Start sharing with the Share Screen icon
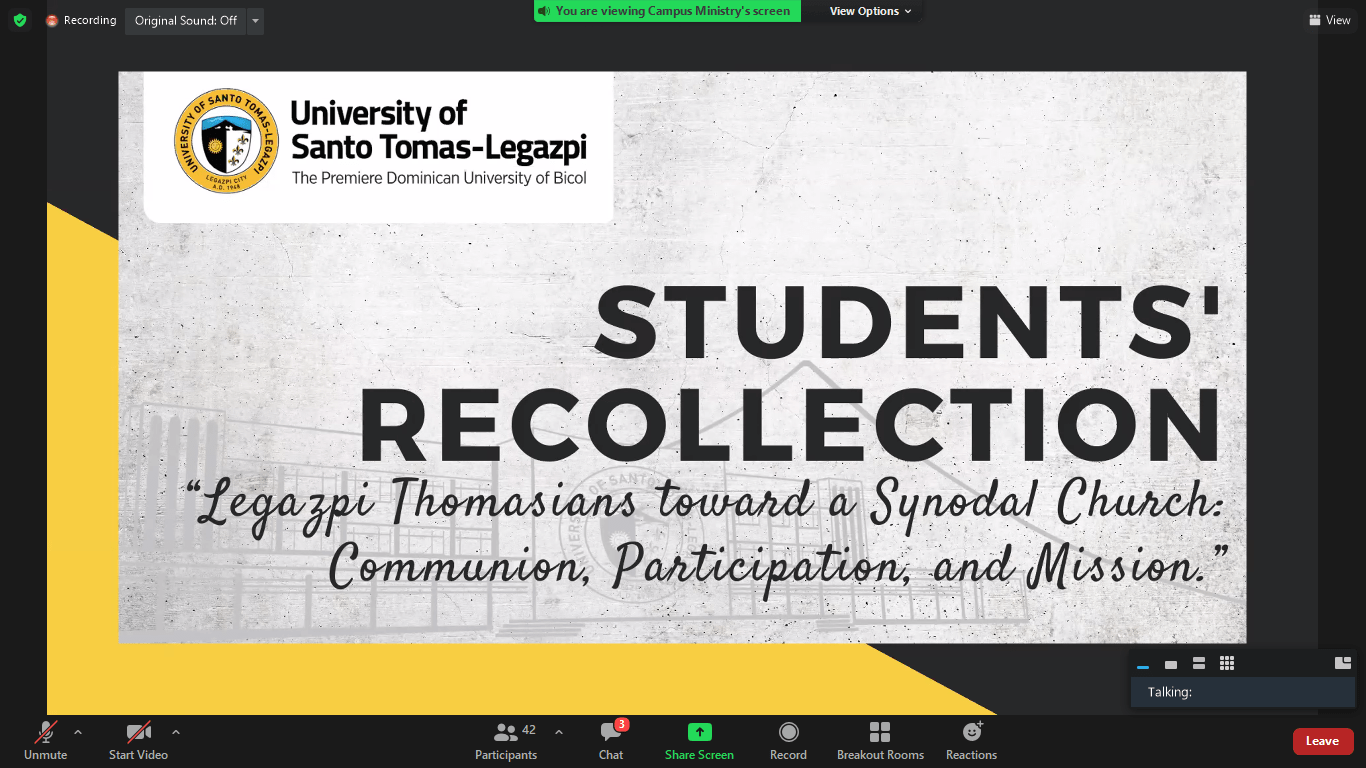Viewport: 1366px width, 768px height. point(698,740)
